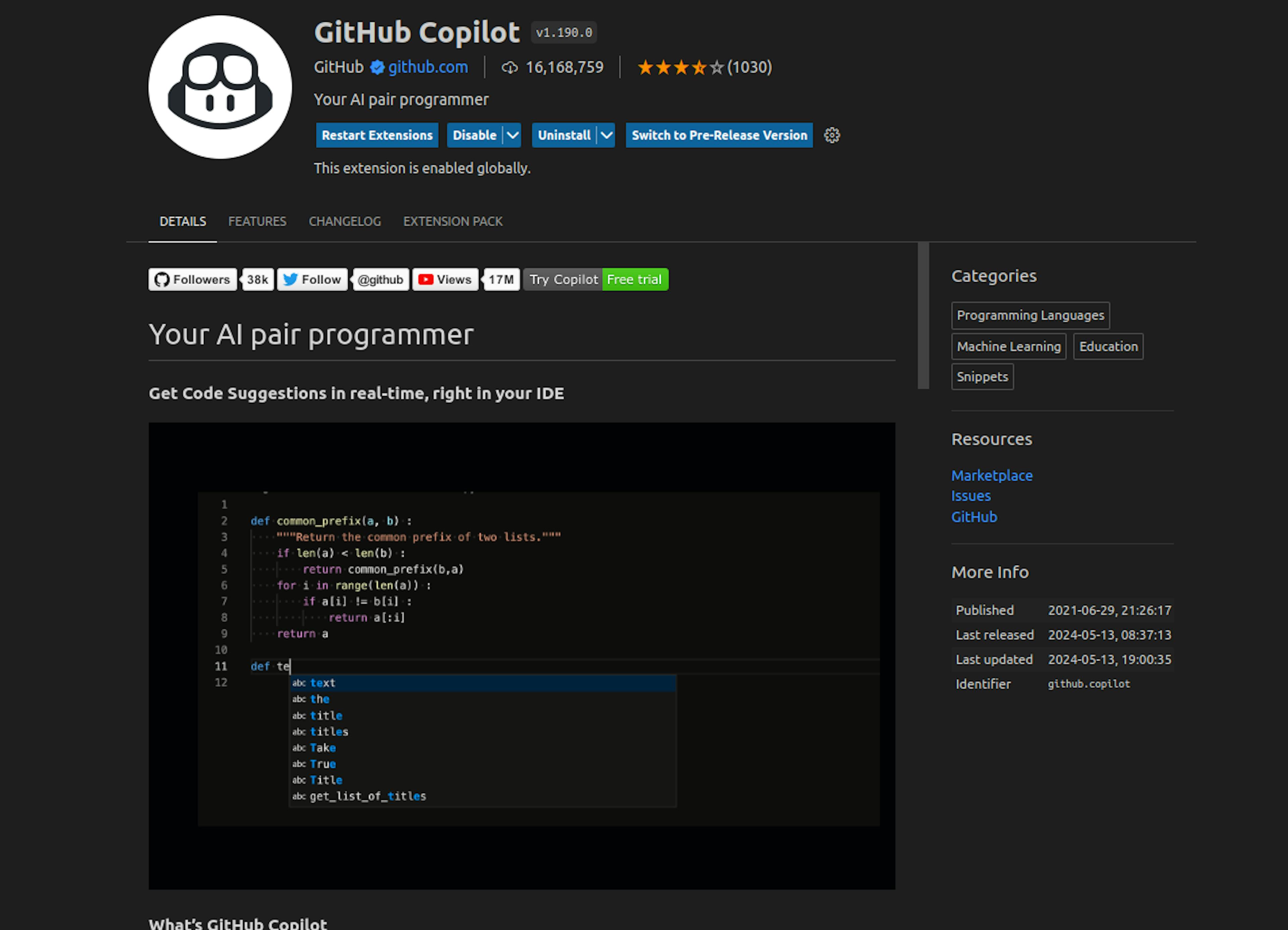Click the 'Get Code Suggestions in real-time' heading

pyautogui.click(x=356, y=393)
